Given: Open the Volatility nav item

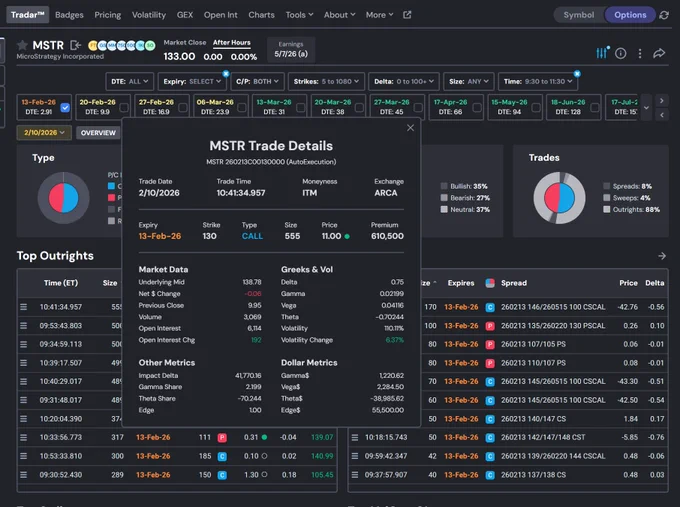Looking at the screenshot, I should [149, 15].
